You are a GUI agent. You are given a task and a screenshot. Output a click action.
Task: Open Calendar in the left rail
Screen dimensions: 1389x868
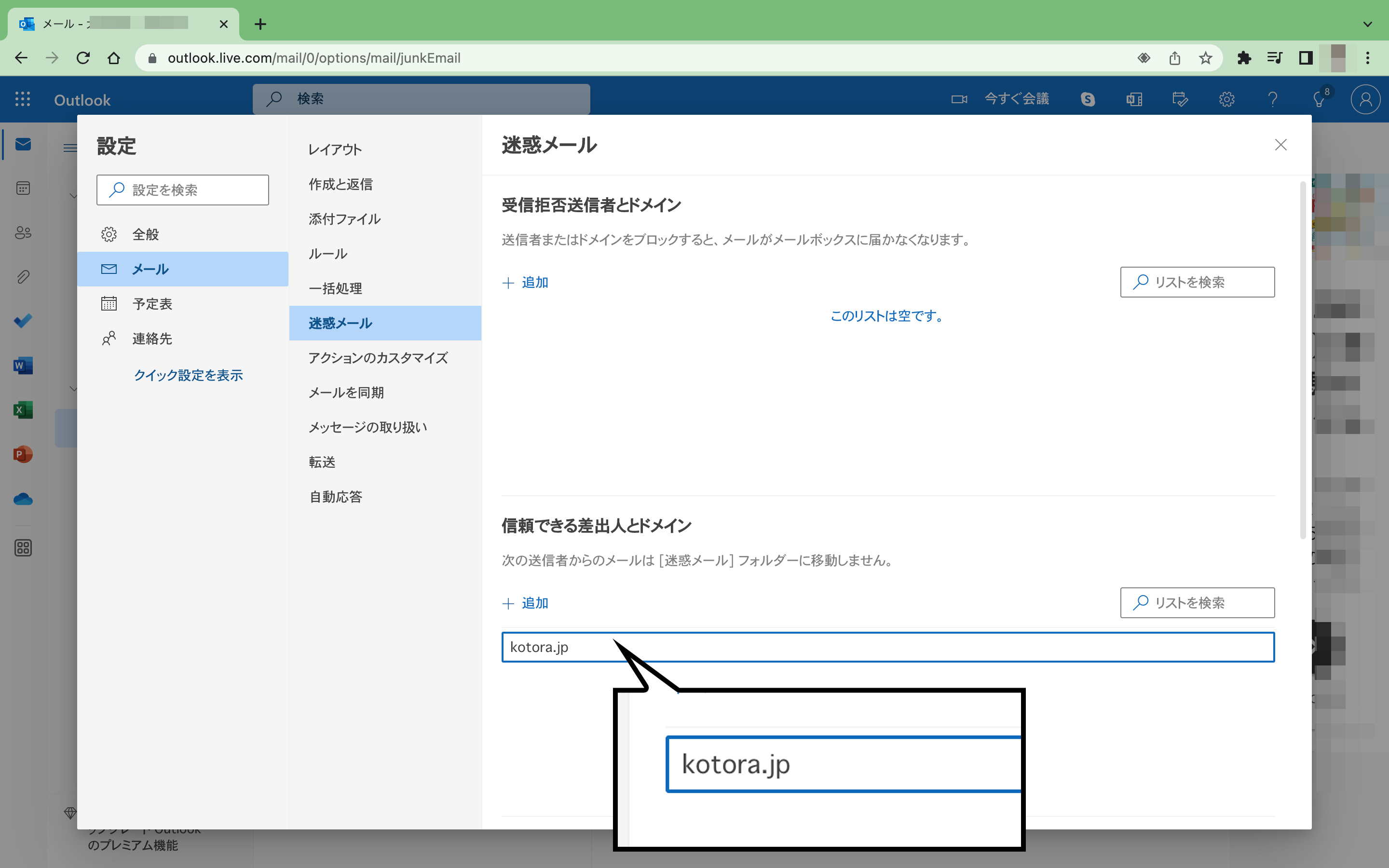(23, 188)
